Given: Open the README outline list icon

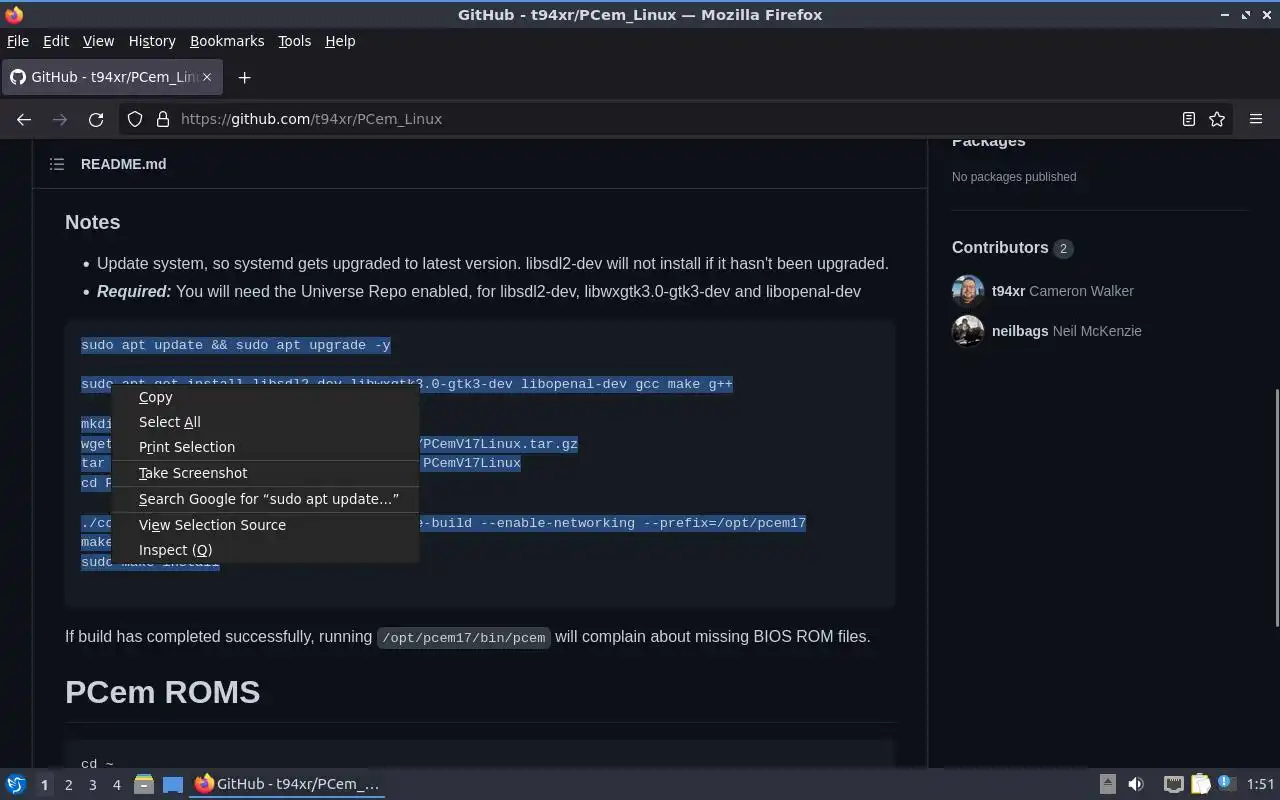Looking at the screenshot, I should tap(57, 164).
